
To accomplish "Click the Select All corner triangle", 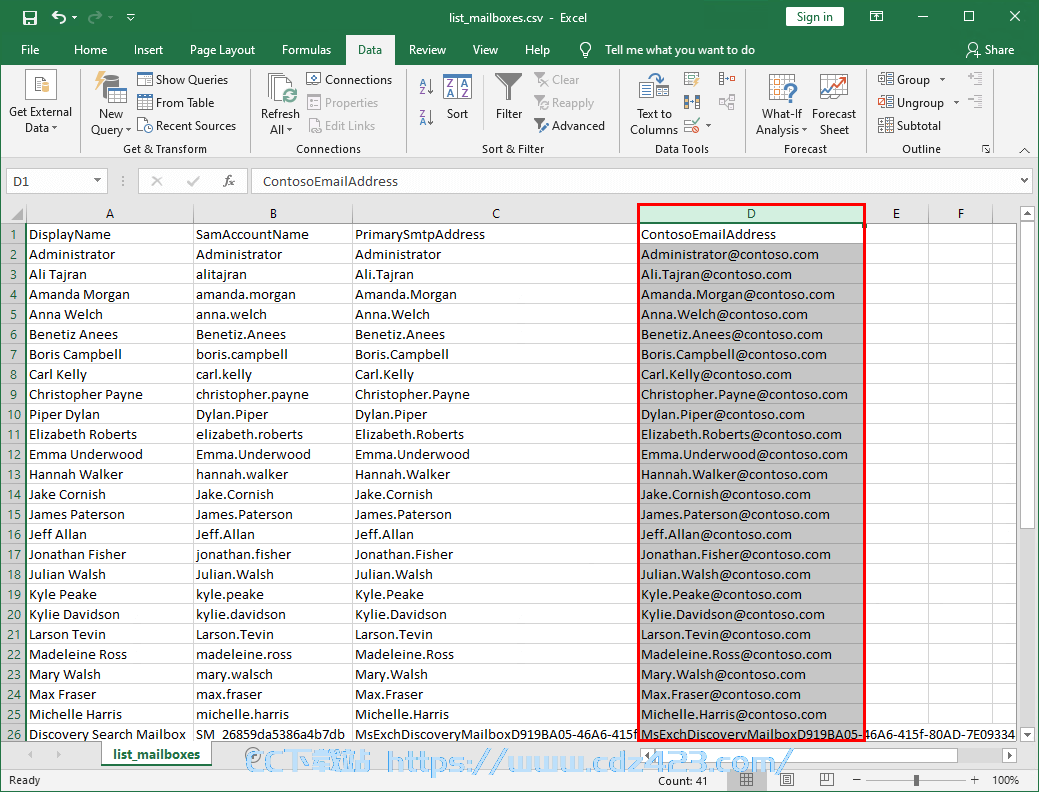I will coord(17,214).
